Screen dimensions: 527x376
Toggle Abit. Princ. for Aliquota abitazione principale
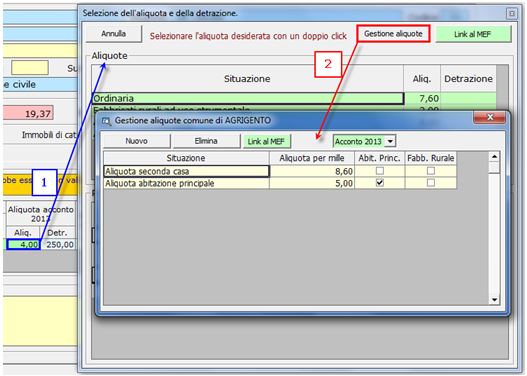click(x=380, y=183)
